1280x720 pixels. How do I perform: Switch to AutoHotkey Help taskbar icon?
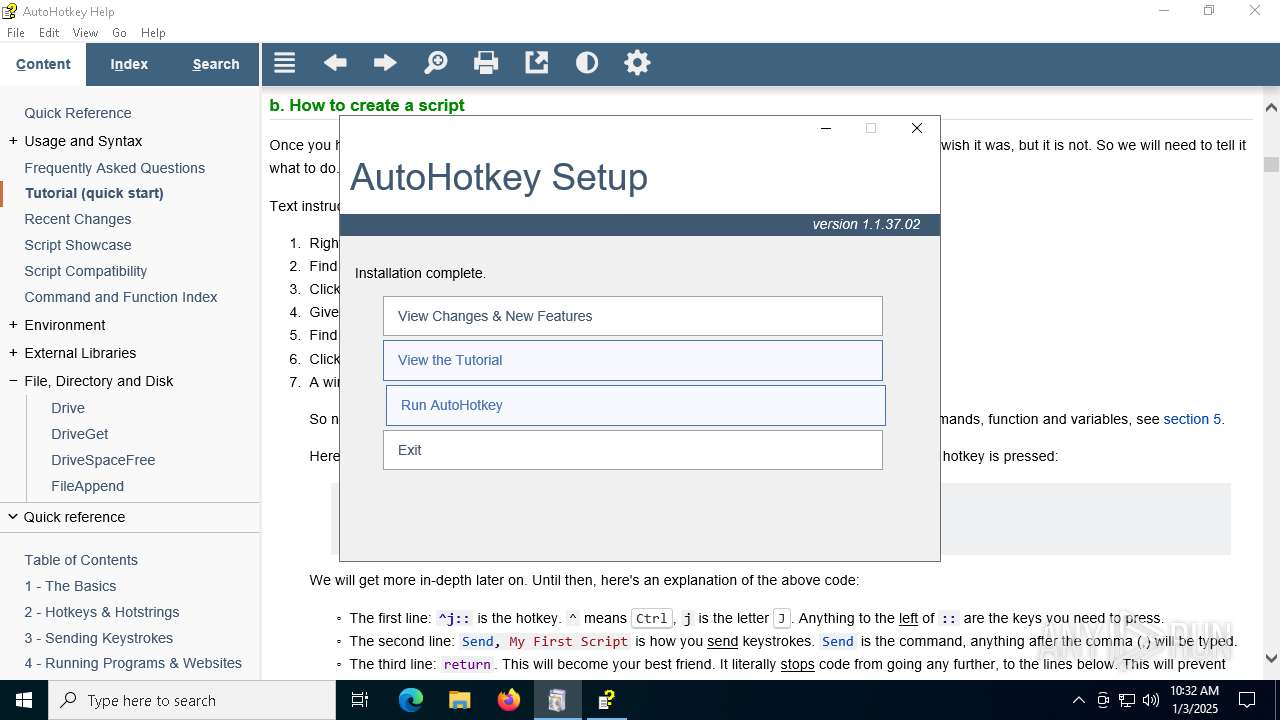coord(606,700)
